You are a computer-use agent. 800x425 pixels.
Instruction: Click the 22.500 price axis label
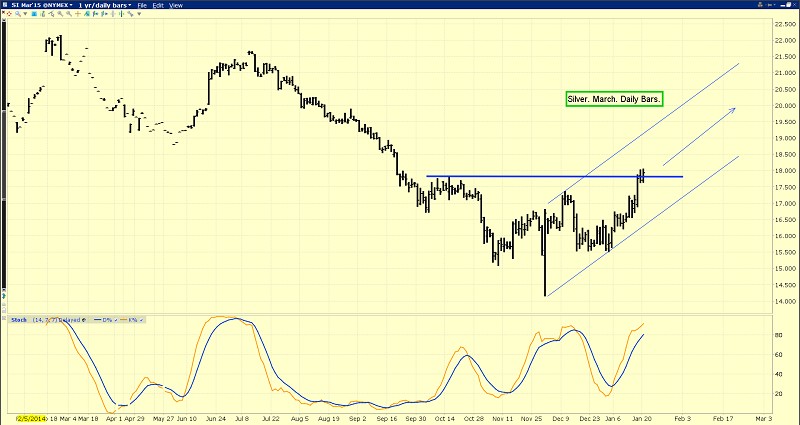coord(785,24)
